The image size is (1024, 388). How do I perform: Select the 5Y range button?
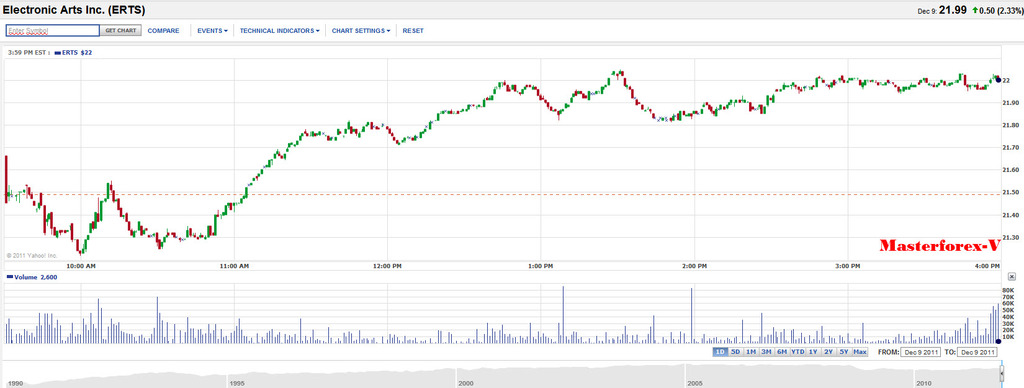[x=844, y=352]
